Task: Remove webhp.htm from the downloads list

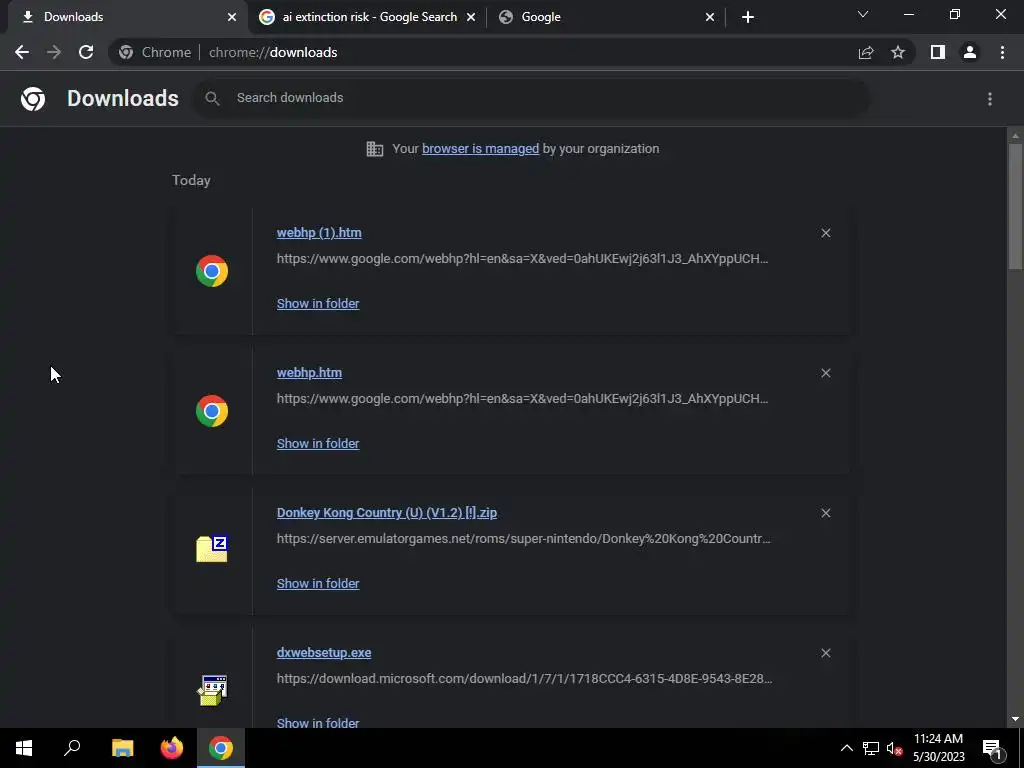Action: click(825, 373)
